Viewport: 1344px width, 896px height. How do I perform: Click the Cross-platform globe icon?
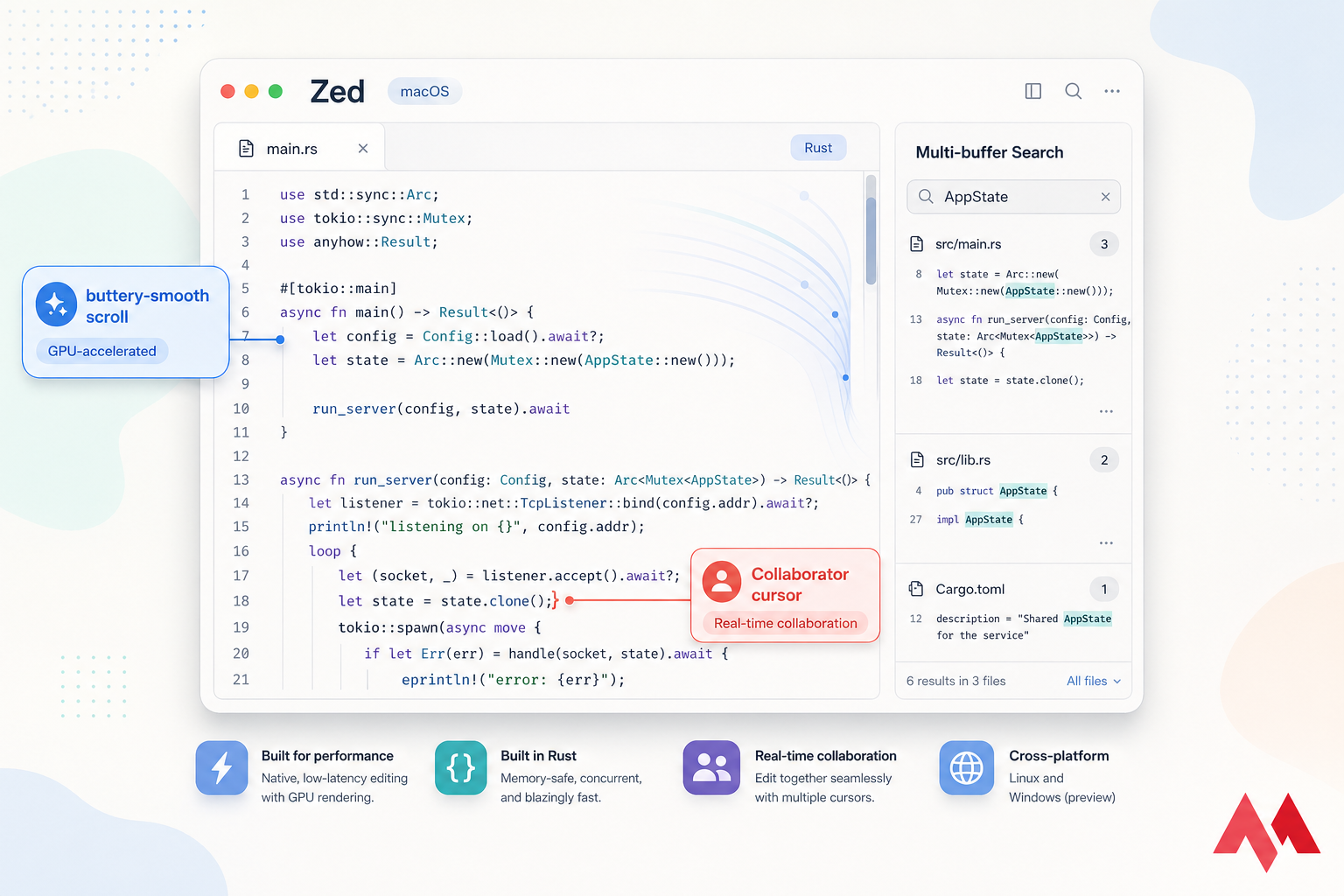click(967, 767)
